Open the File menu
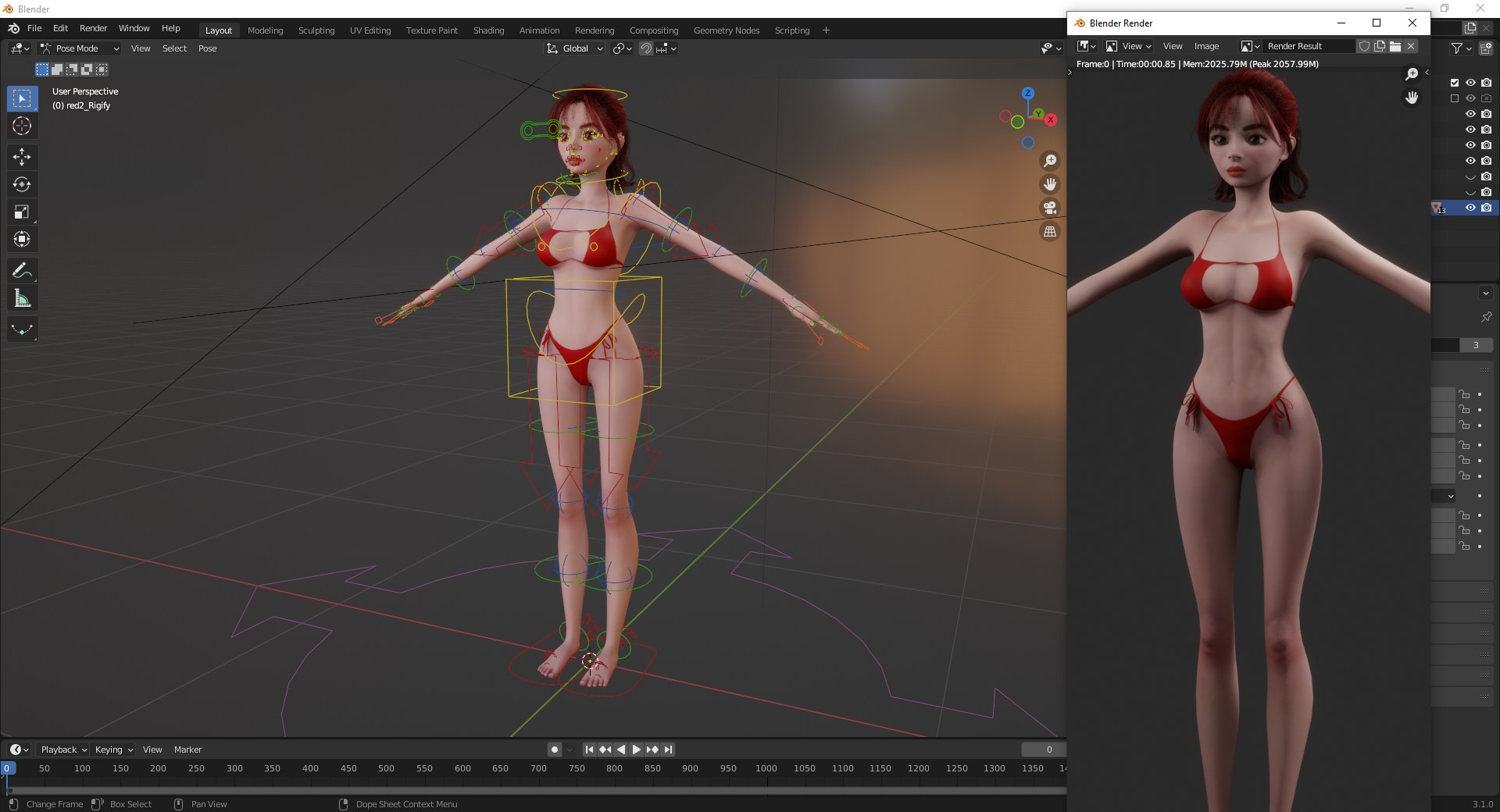This screenshot has width=1500, height=812. tap(34, 28)
